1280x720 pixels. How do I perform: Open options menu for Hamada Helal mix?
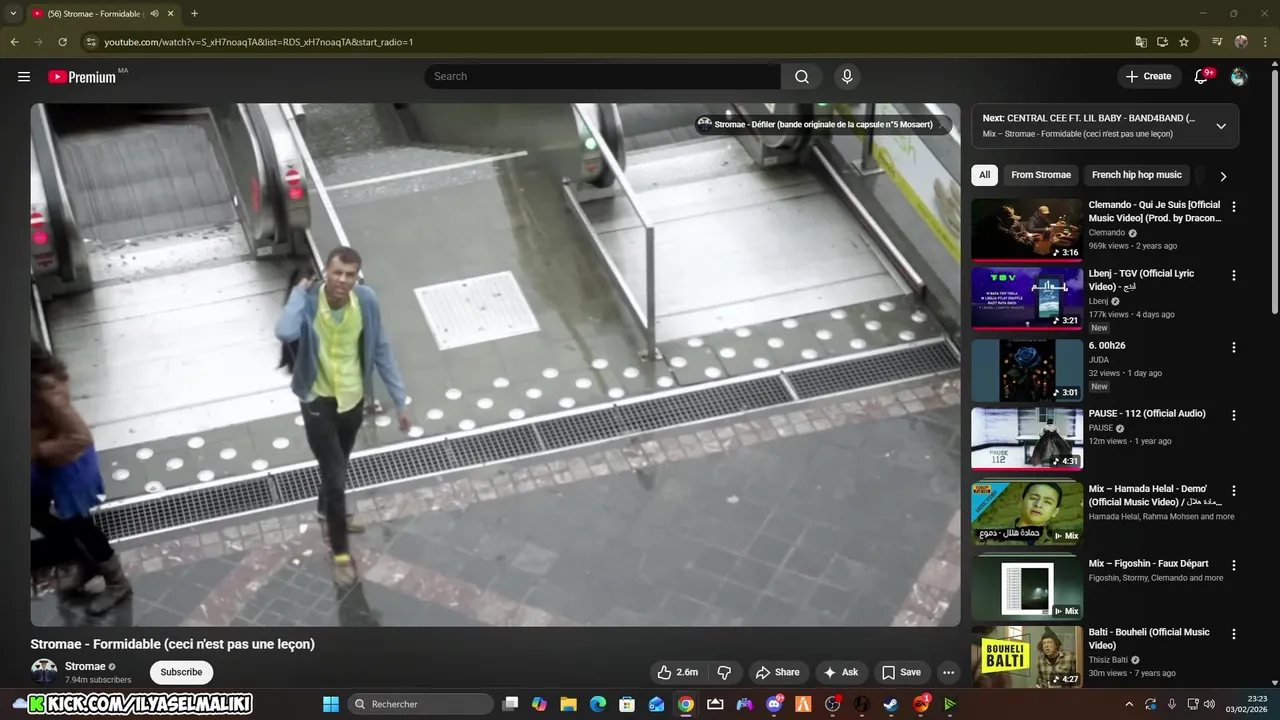point(1233,490)
